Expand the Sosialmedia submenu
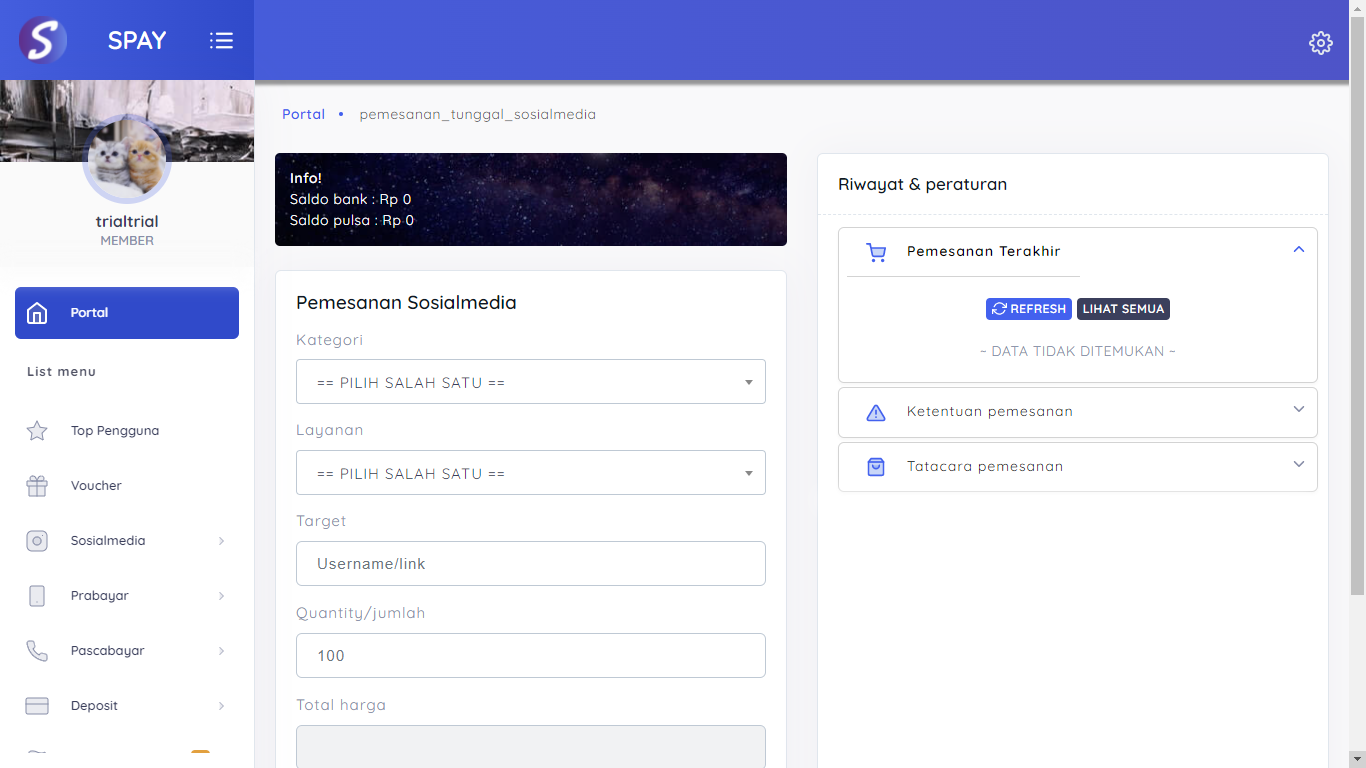Image resolution: width=1366 pixels, height=768 pixels. (x=126, y=541)
